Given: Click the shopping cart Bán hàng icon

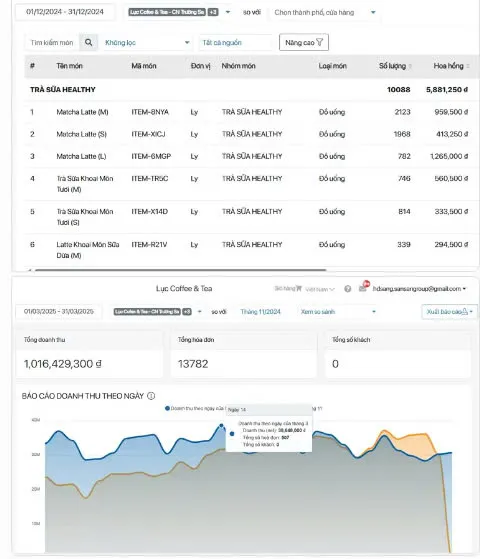Looking at the screenshot, I should point(298,288).
